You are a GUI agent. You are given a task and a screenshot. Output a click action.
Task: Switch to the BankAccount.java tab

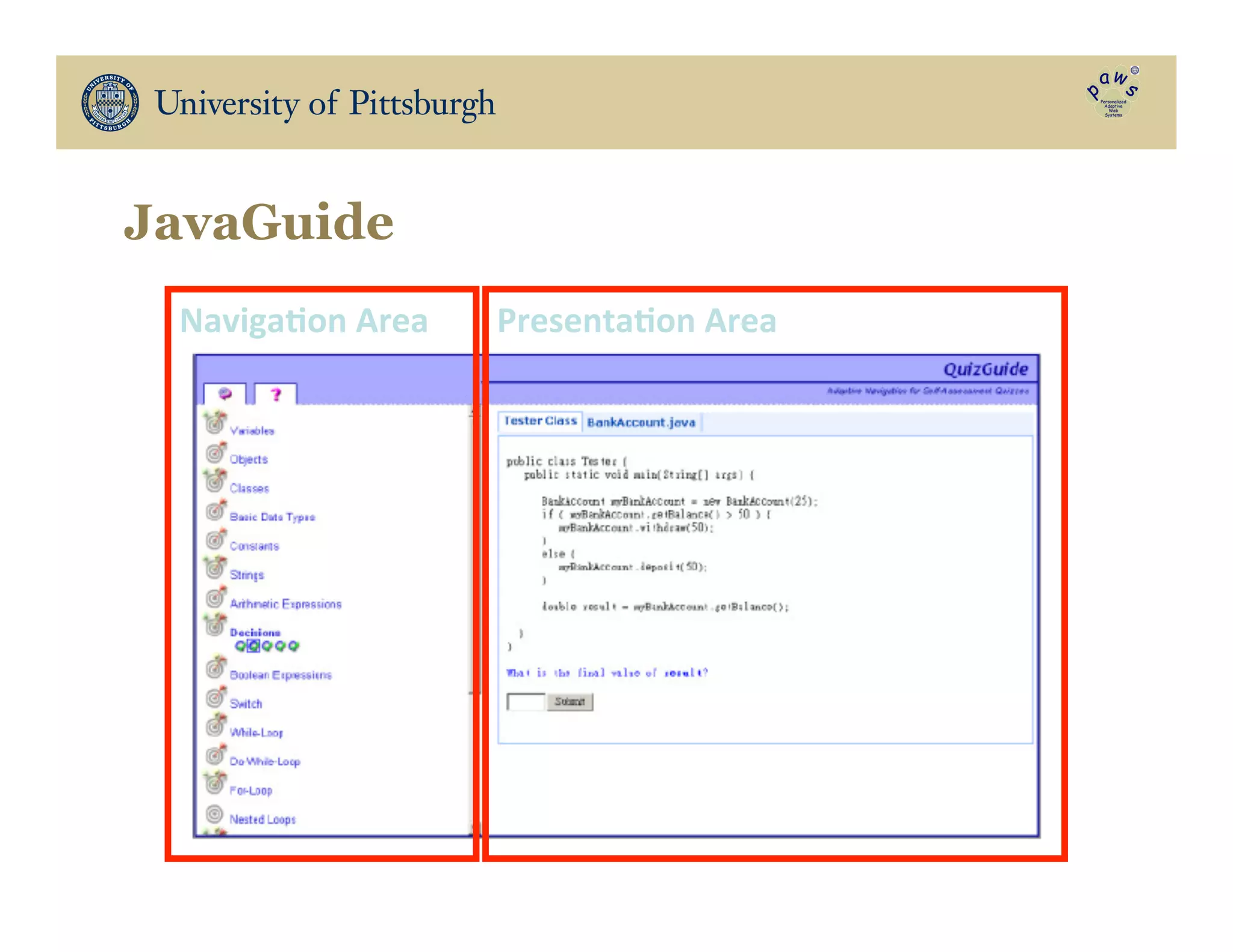point(641,422)
